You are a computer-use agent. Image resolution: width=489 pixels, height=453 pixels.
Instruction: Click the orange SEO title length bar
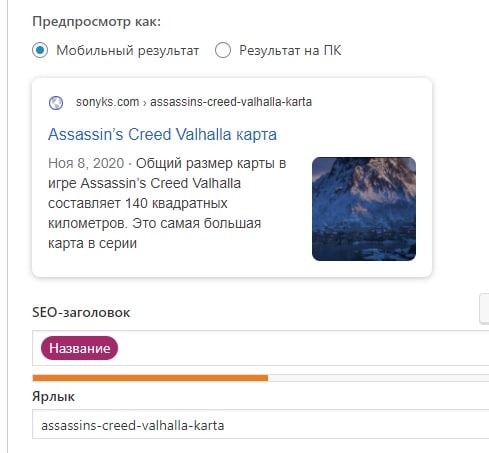coord(150,378)
